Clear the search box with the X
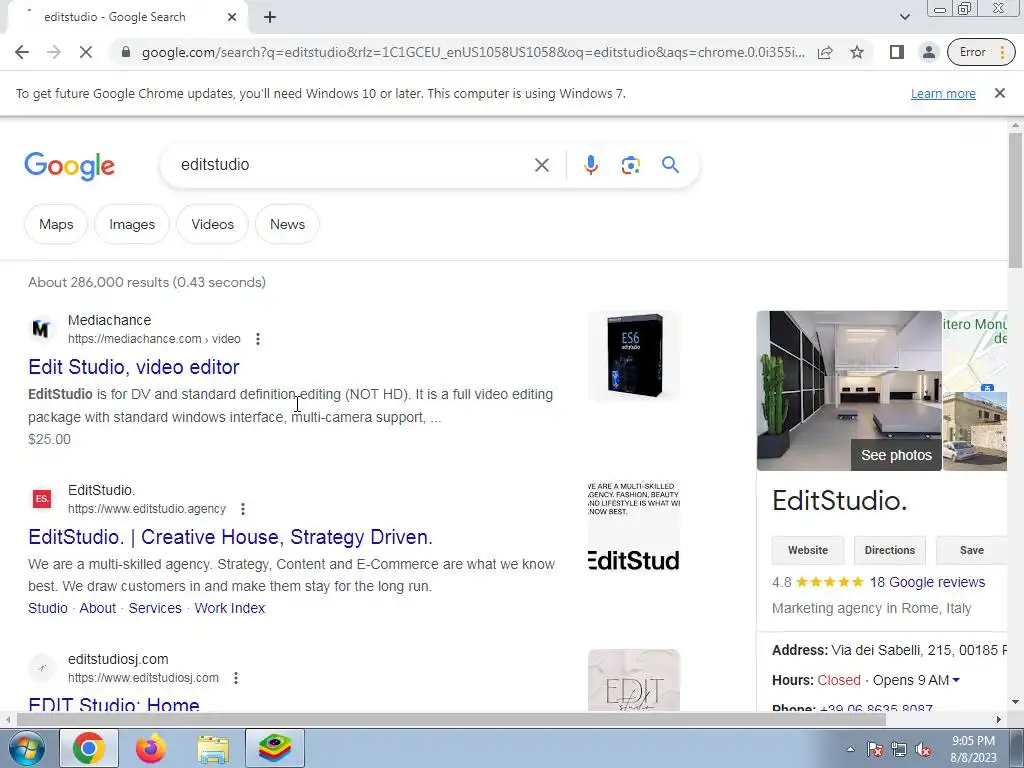The height and width of the screenshot is (768, 1024). click(x=541, y=165)
